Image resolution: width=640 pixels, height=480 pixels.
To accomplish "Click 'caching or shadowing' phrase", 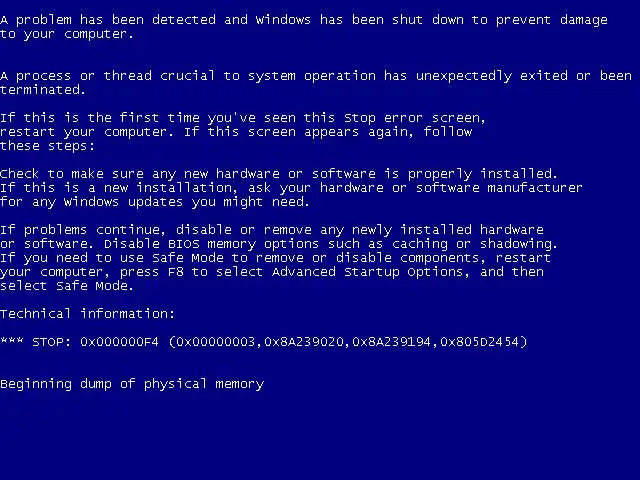I will click(x=473, y=244).
